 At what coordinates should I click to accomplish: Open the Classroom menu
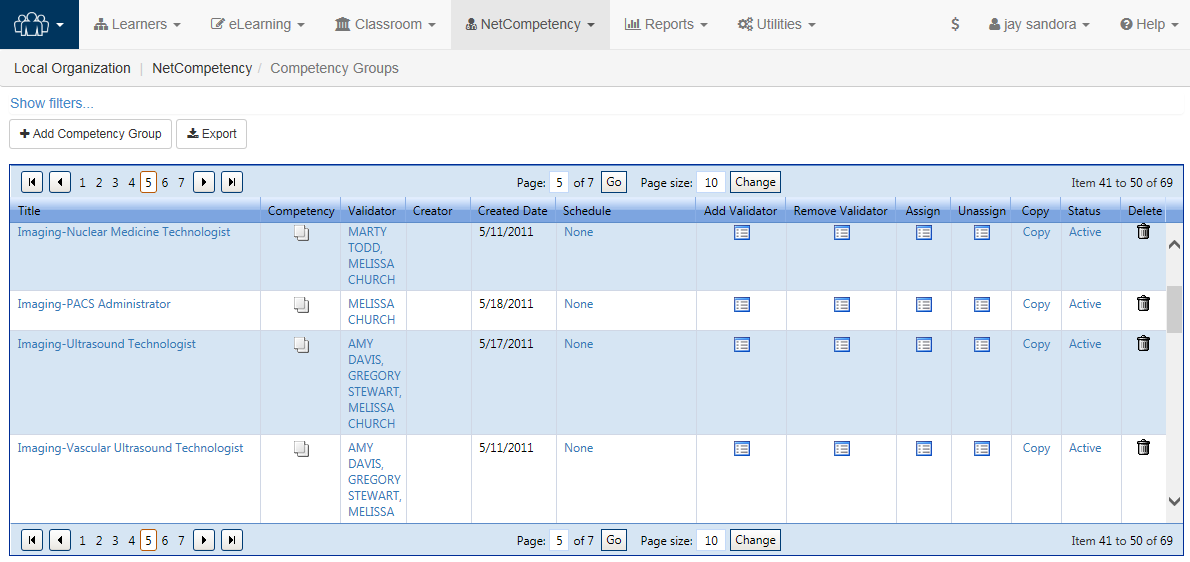tap(385, 24)
